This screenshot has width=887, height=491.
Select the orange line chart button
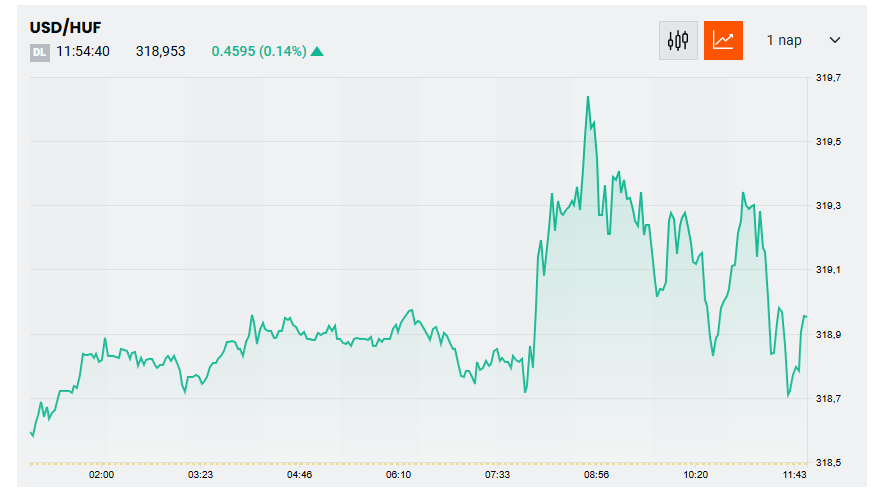(x=723, y=41)
